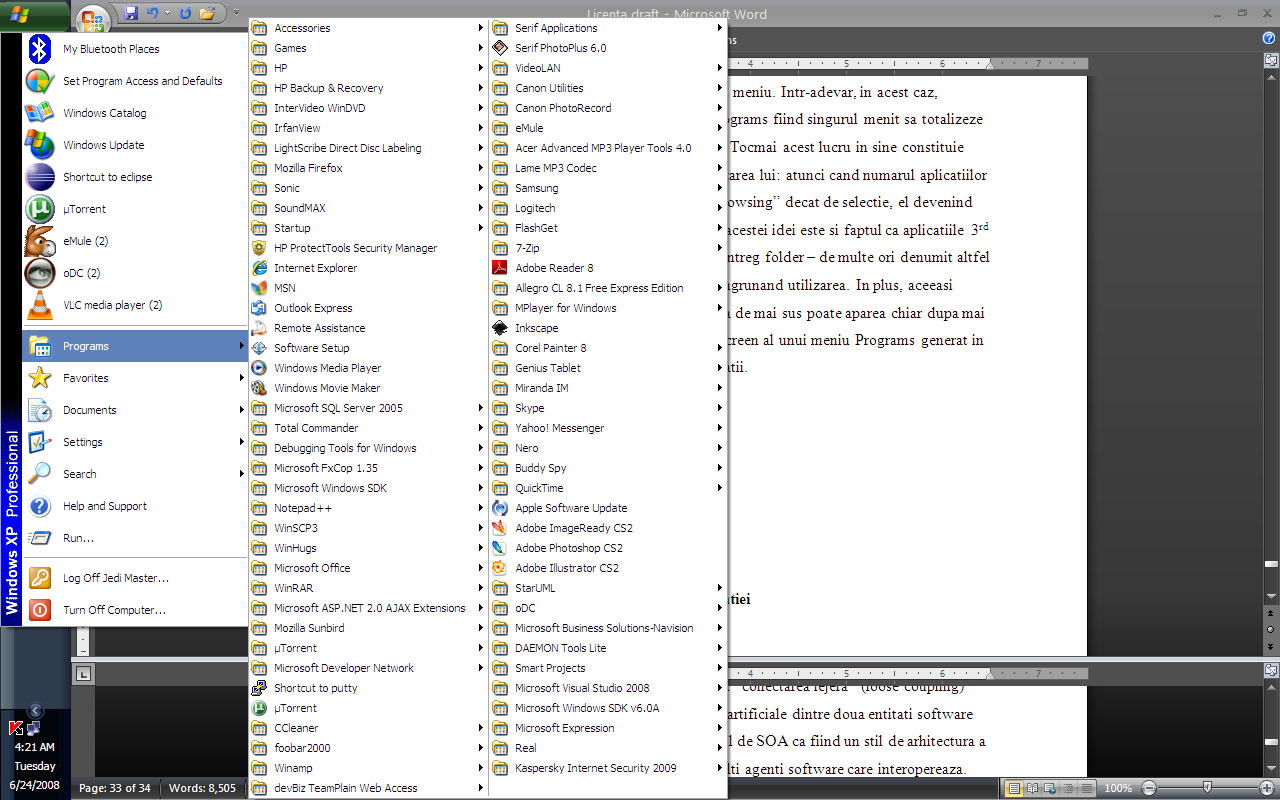Click the Word Help question mark icon
The height and width of the screenshot is (800, 1280).
point(1269,39)
